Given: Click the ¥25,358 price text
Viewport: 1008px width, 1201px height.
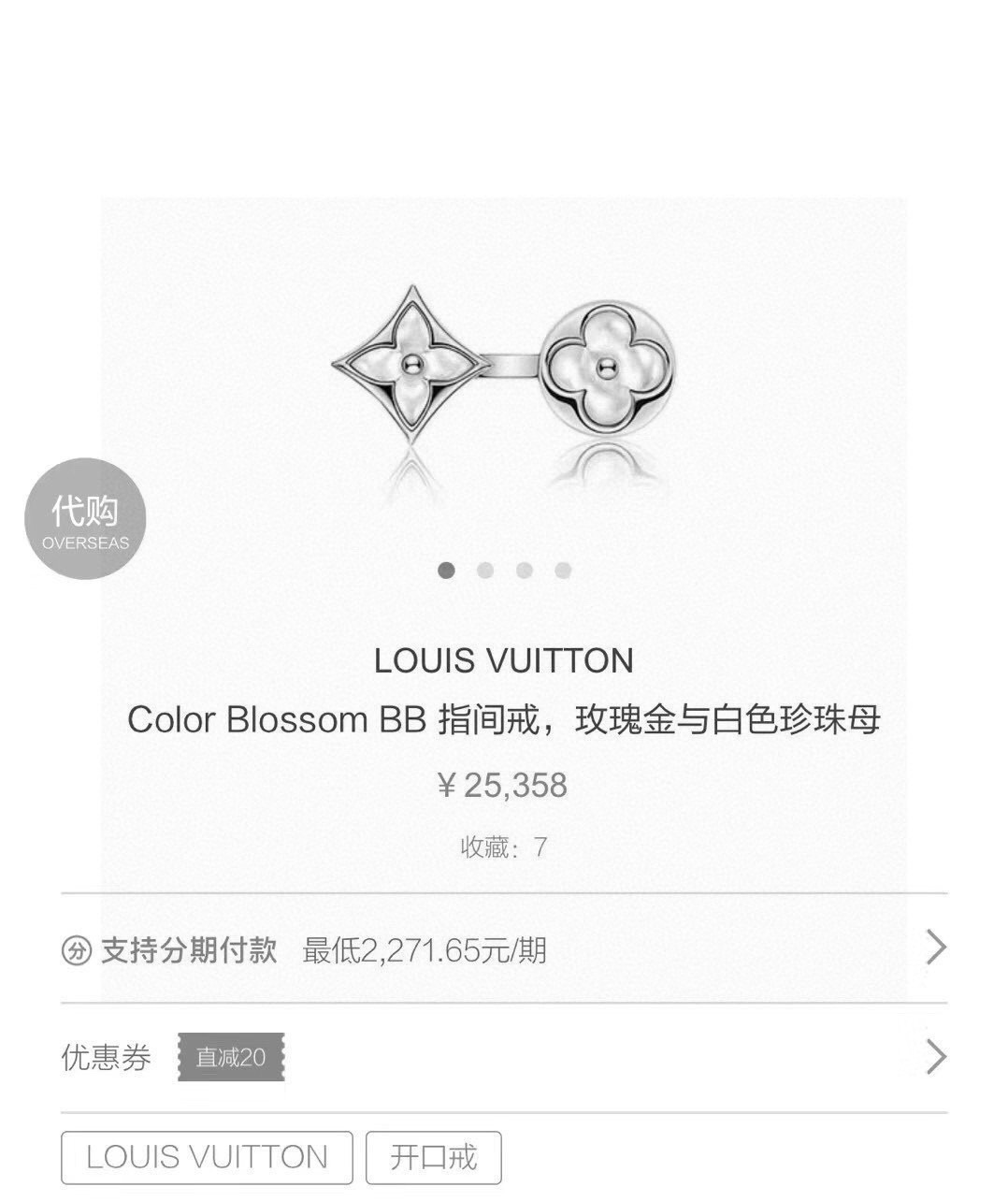Looking at the screenshot, I should click(503, 785).
